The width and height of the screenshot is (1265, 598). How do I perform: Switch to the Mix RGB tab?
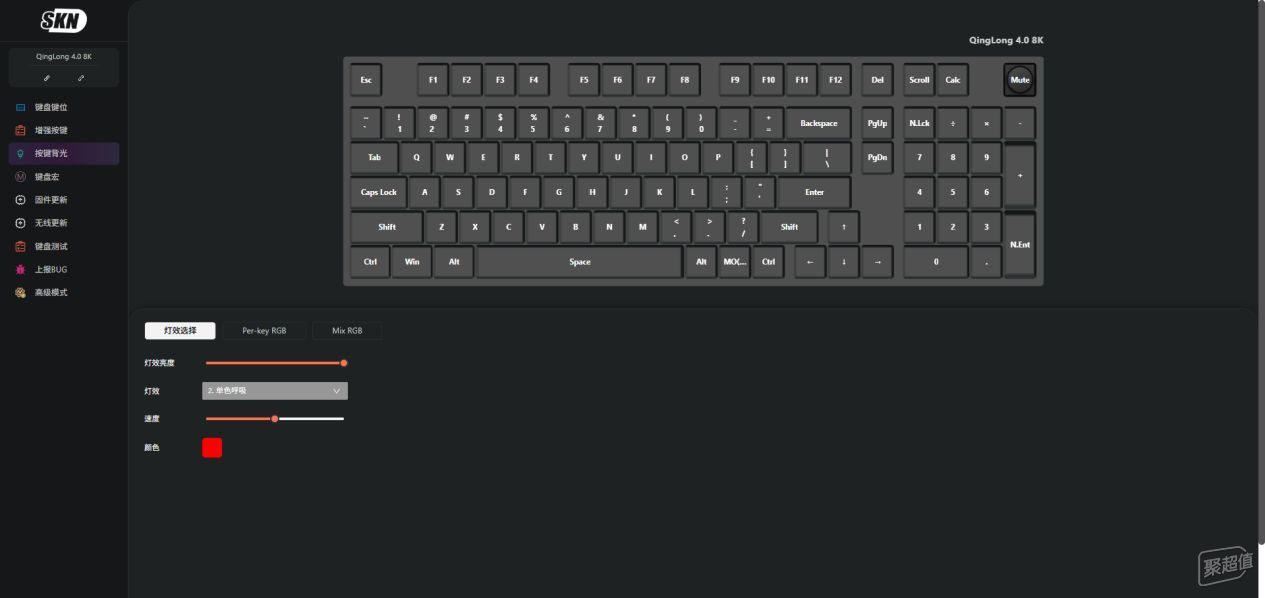point(347,330)
